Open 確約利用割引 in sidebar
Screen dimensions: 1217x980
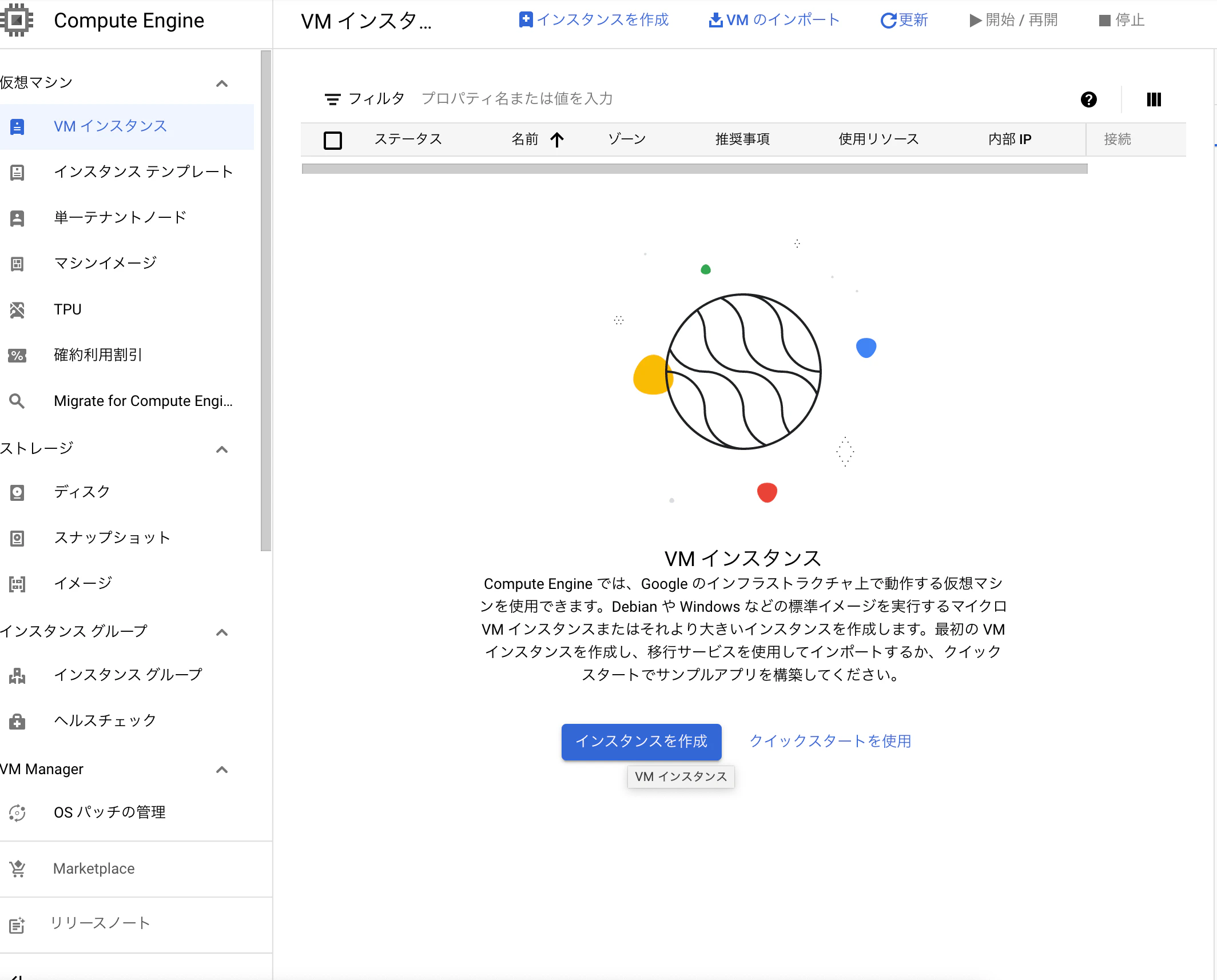coord(127,355)
